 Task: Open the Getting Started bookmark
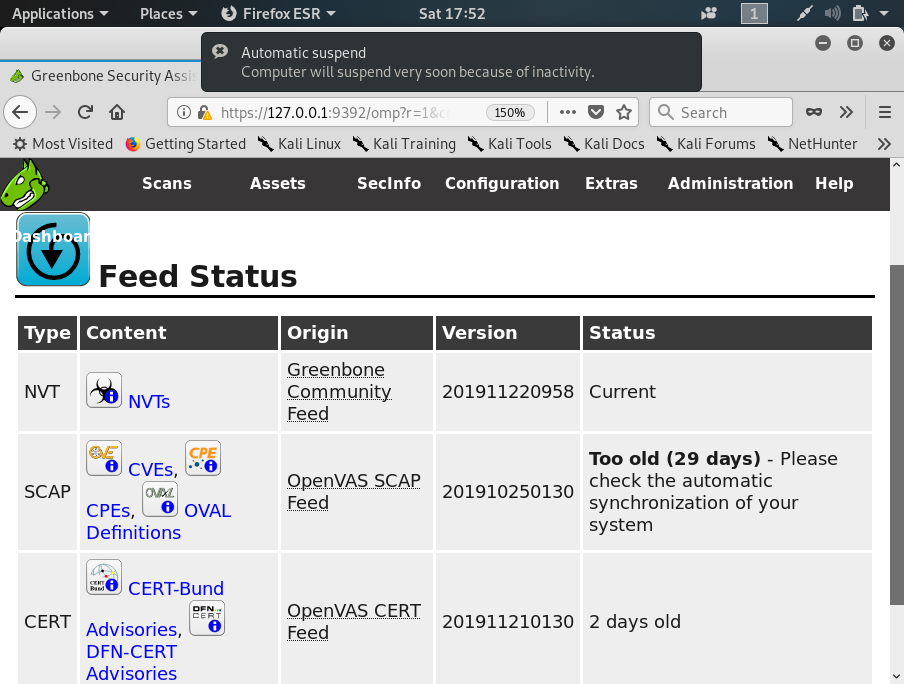coord(186,144)
